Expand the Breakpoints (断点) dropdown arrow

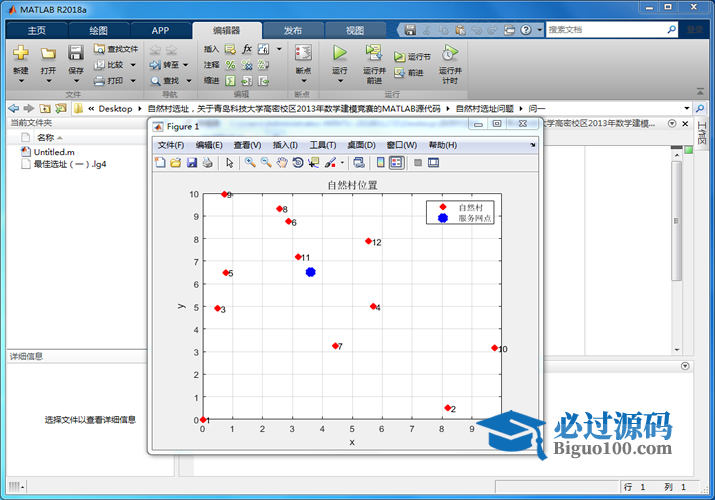pyautogui.click(x=303, y=81)
